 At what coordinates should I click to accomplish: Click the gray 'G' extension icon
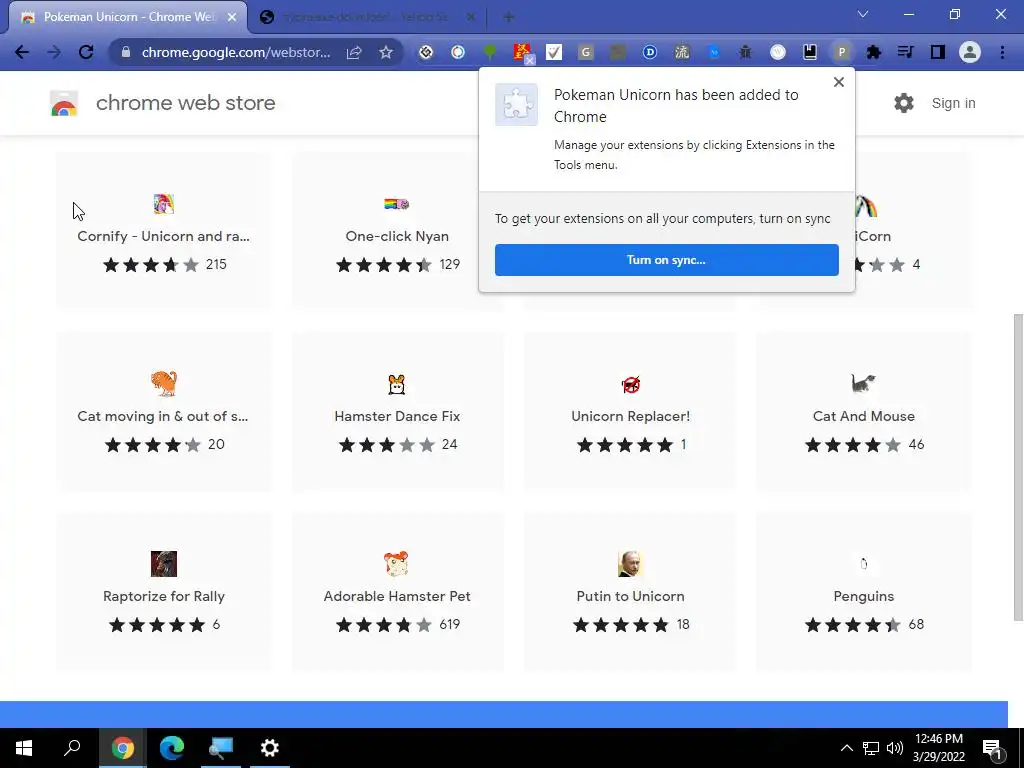[586, 52]
